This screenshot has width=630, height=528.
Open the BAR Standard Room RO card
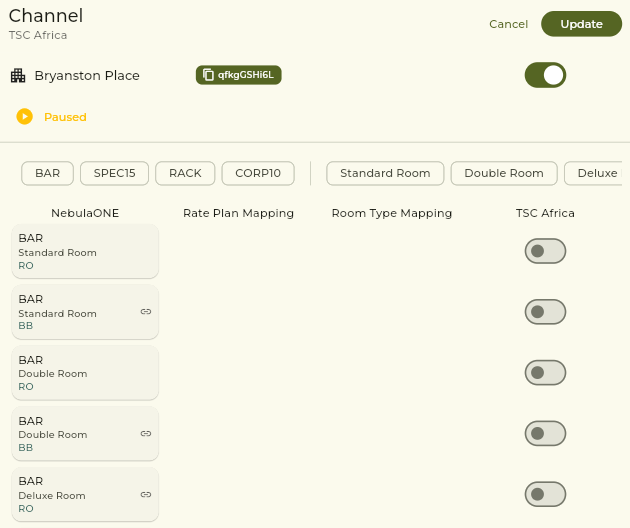(x=85, y=251)
